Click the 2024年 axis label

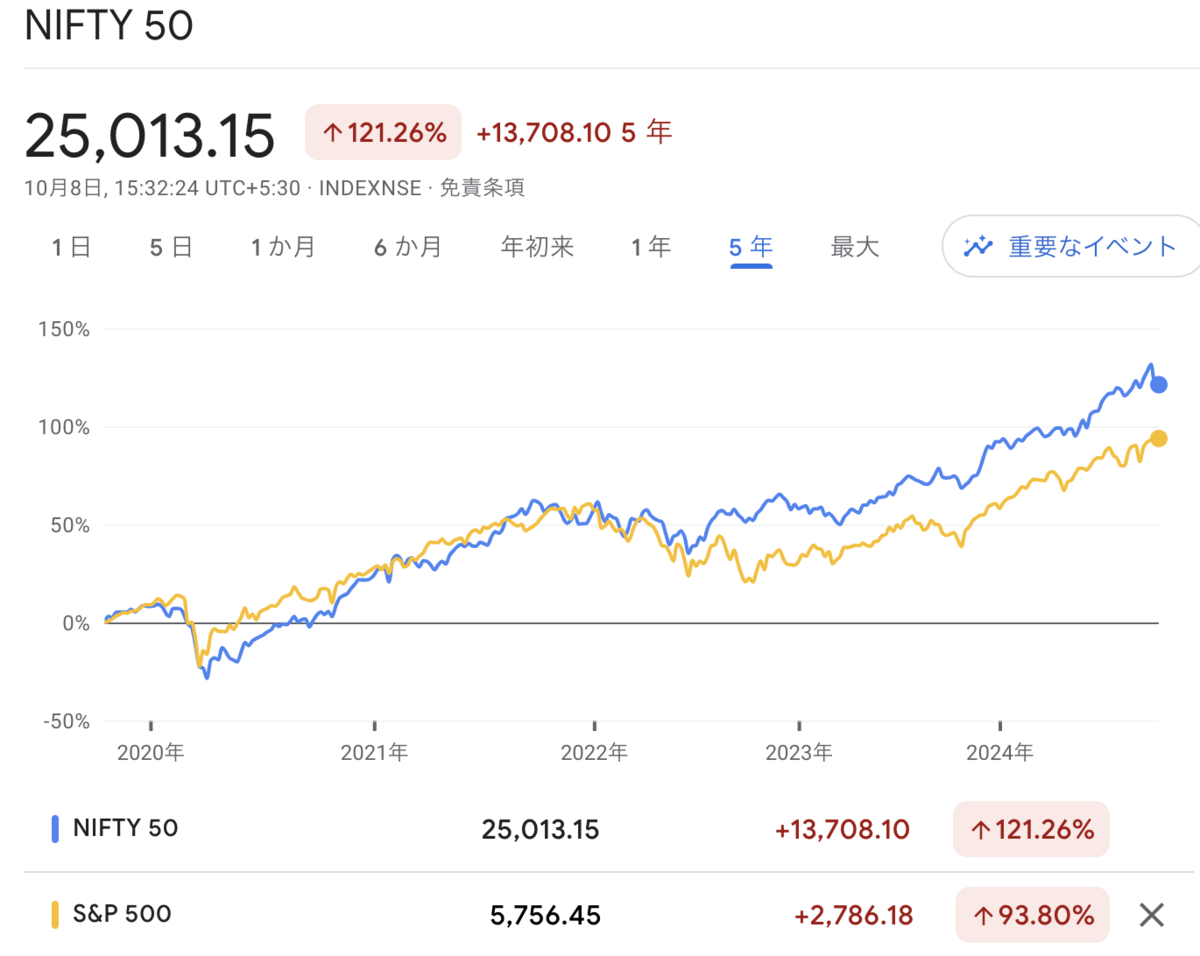1000,752
